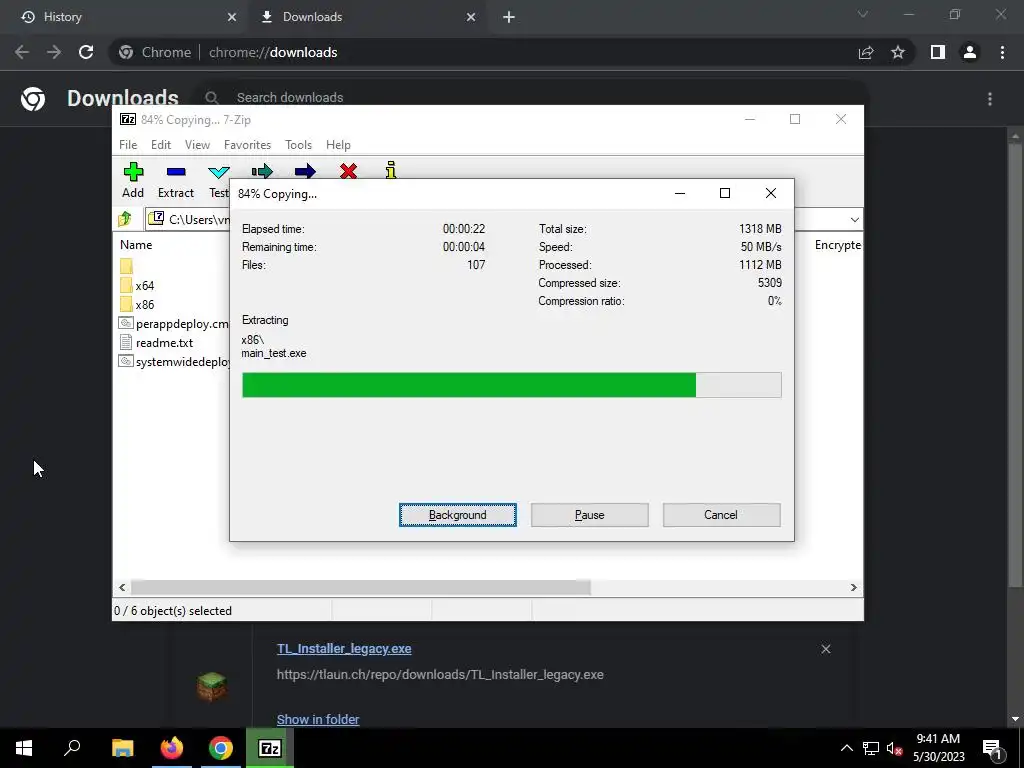Click the Name column header
The width and height of the screenshot is (1024, 768).
pyautogui.click(x=136, y=245)
